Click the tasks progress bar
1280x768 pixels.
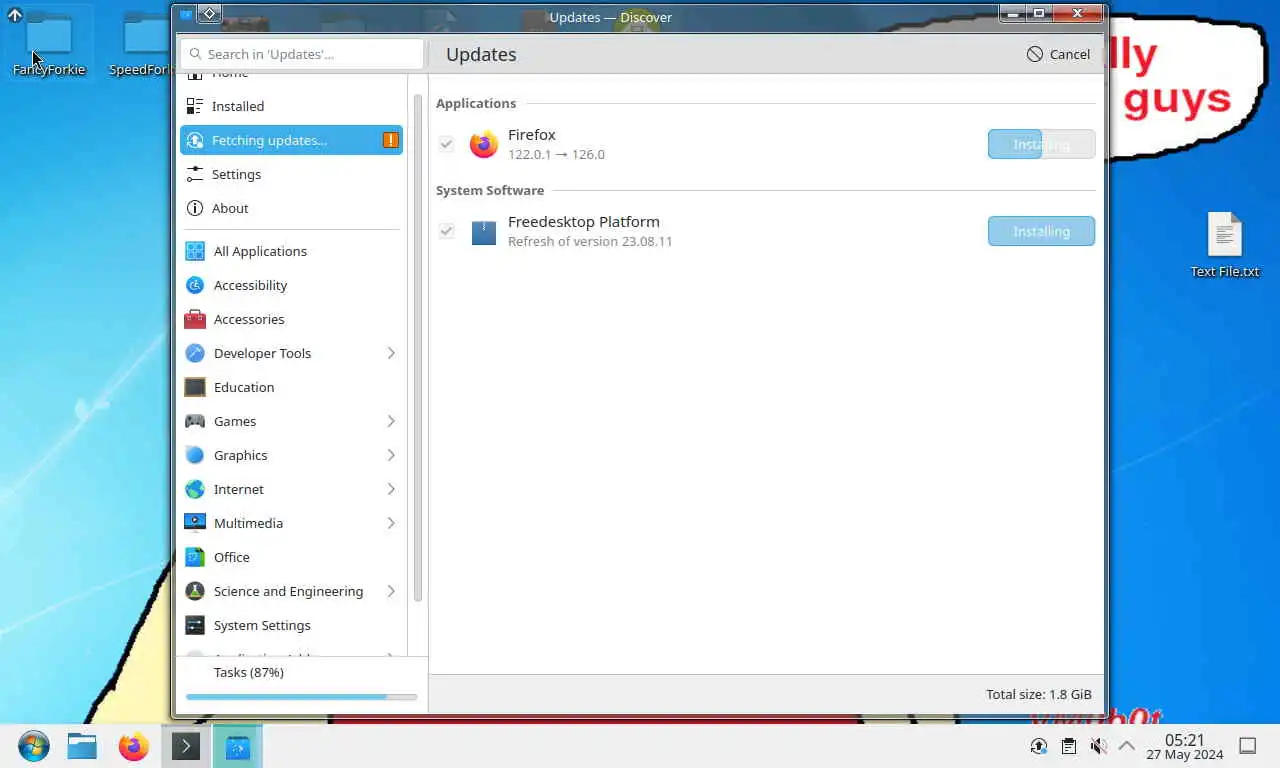point(301,696)
